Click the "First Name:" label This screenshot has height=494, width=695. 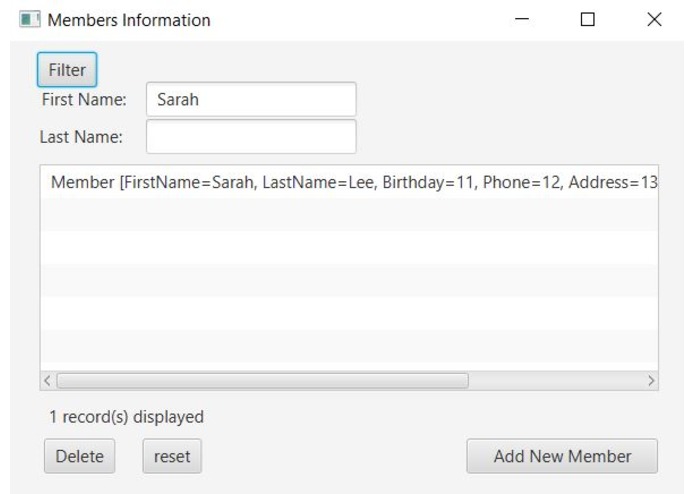(84, 99)
